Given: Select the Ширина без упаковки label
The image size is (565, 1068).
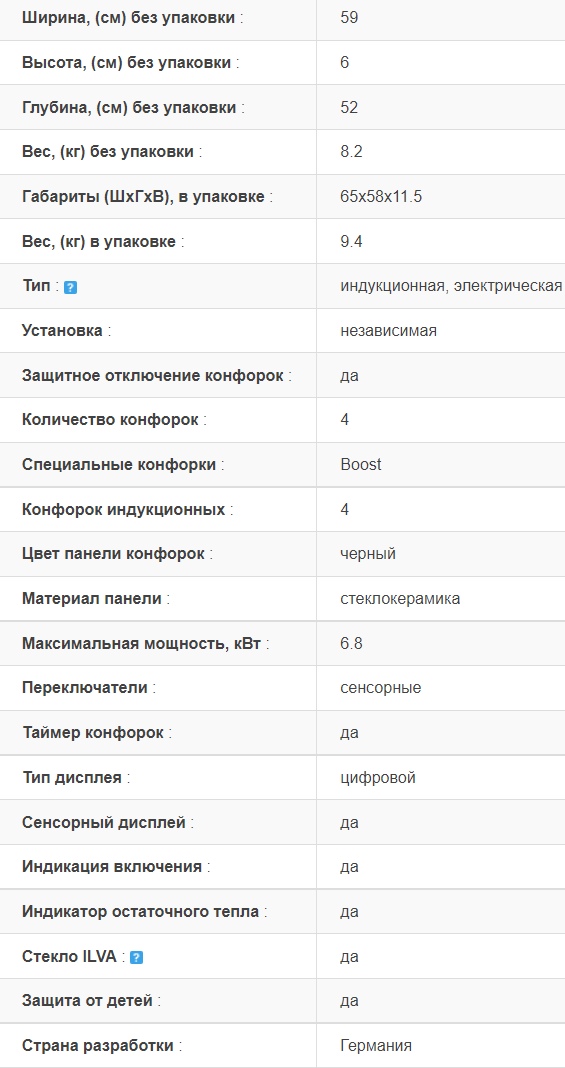Looking at the screenshot, I should (x=133, y=18).
